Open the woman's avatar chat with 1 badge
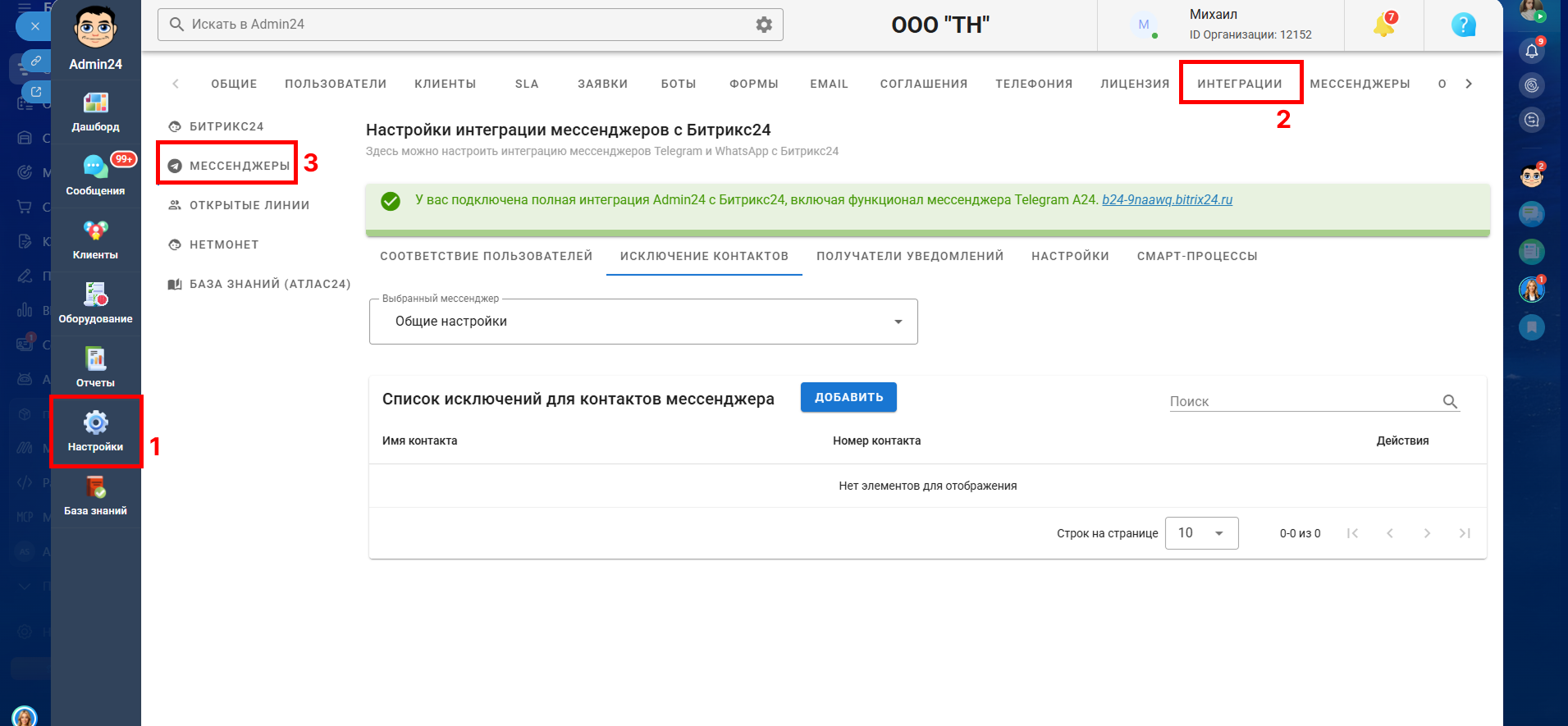1568x726 pixels. click(1532, 289)
